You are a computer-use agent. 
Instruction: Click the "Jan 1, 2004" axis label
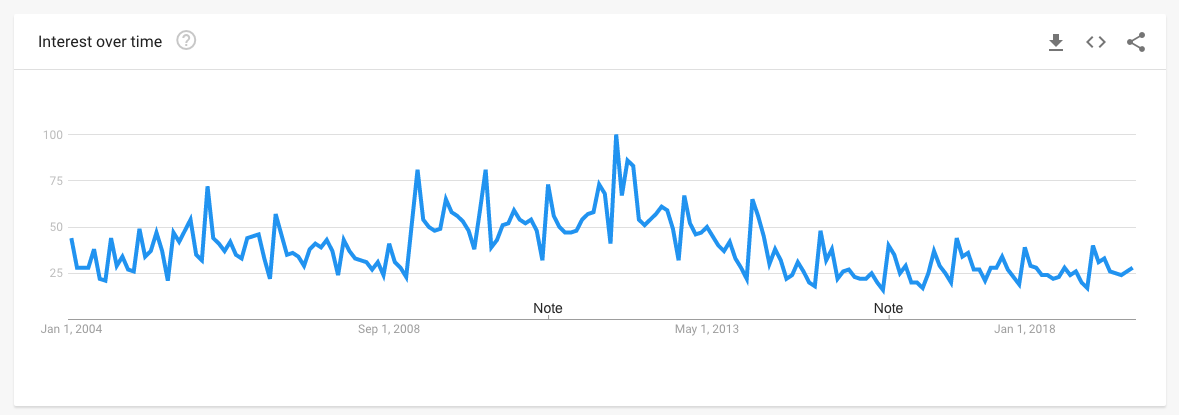tap(71, 329)
